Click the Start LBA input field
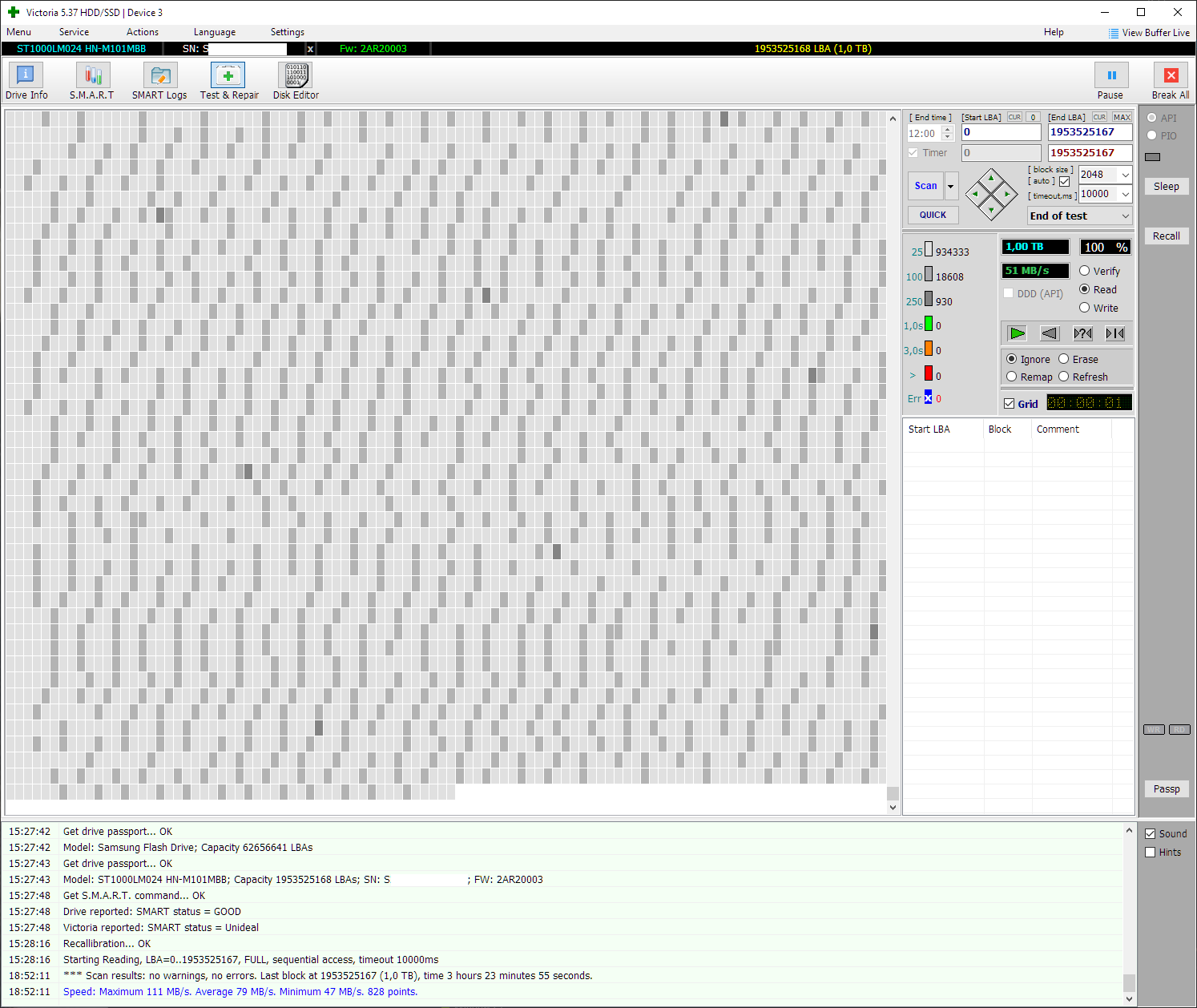 pyautogui.click(x=1001, y=132)
